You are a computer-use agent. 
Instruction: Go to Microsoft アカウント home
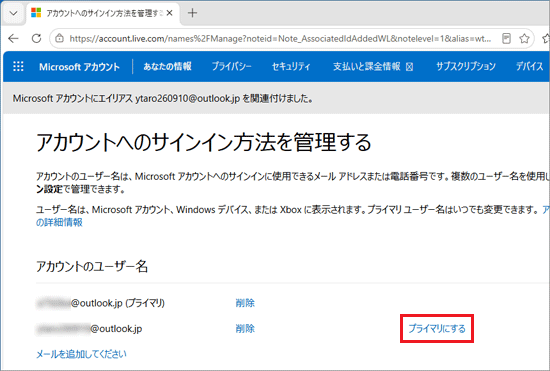coord(79,67)
